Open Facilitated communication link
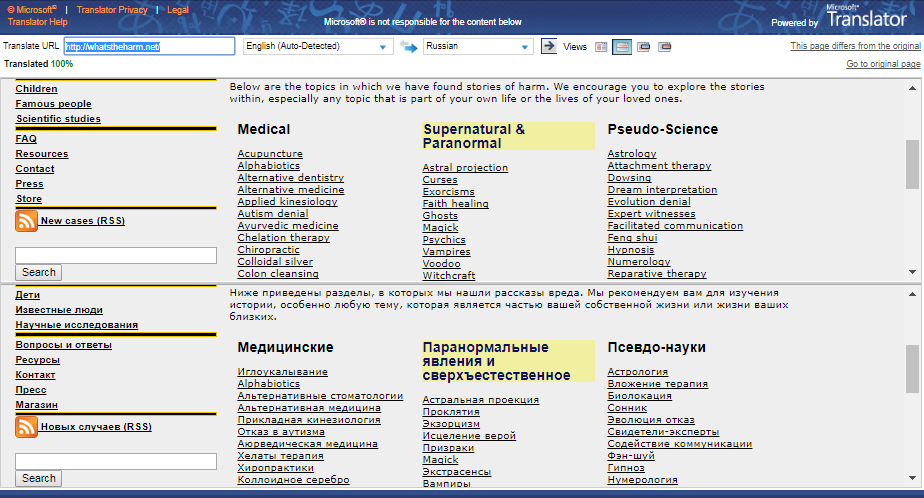924x498 pixels. (675, 226)
